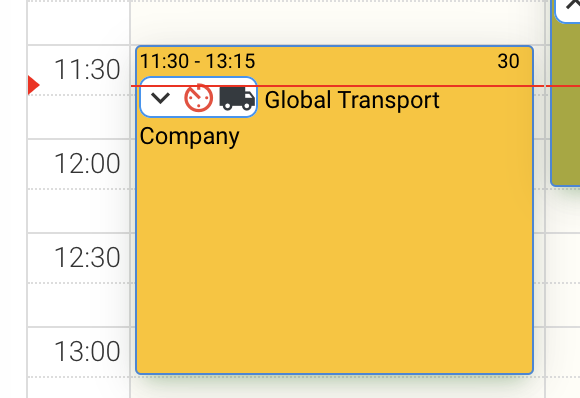Viewport: 580px width, 398px height.
Task: Click the red current-time triangle marker
Action: point(33,85)
